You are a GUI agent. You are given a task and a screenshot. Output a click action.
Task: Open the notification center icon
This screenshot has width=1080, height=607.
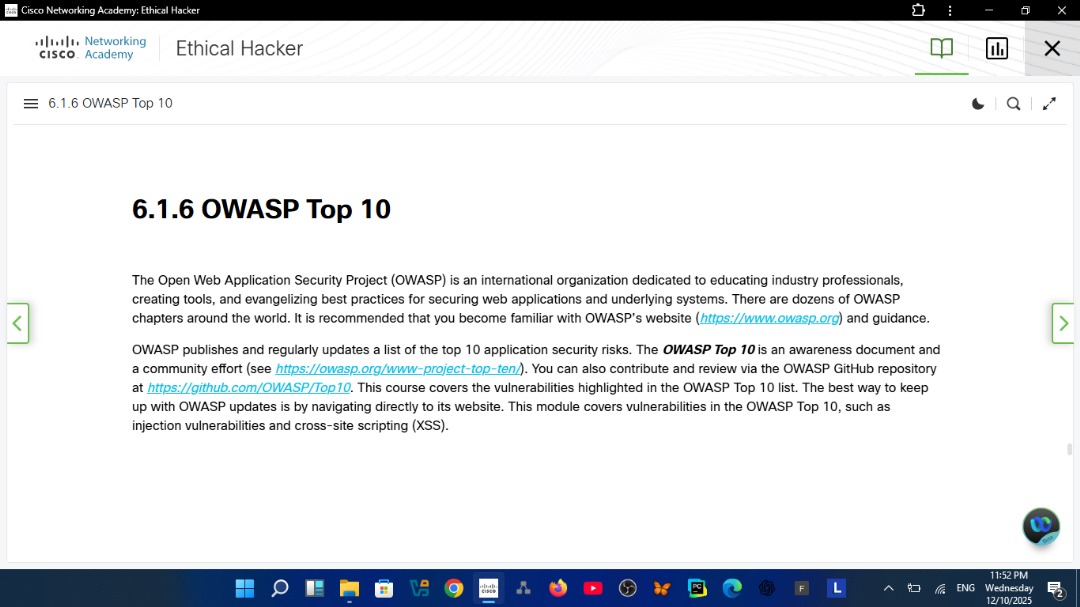tap(1055, 588)
